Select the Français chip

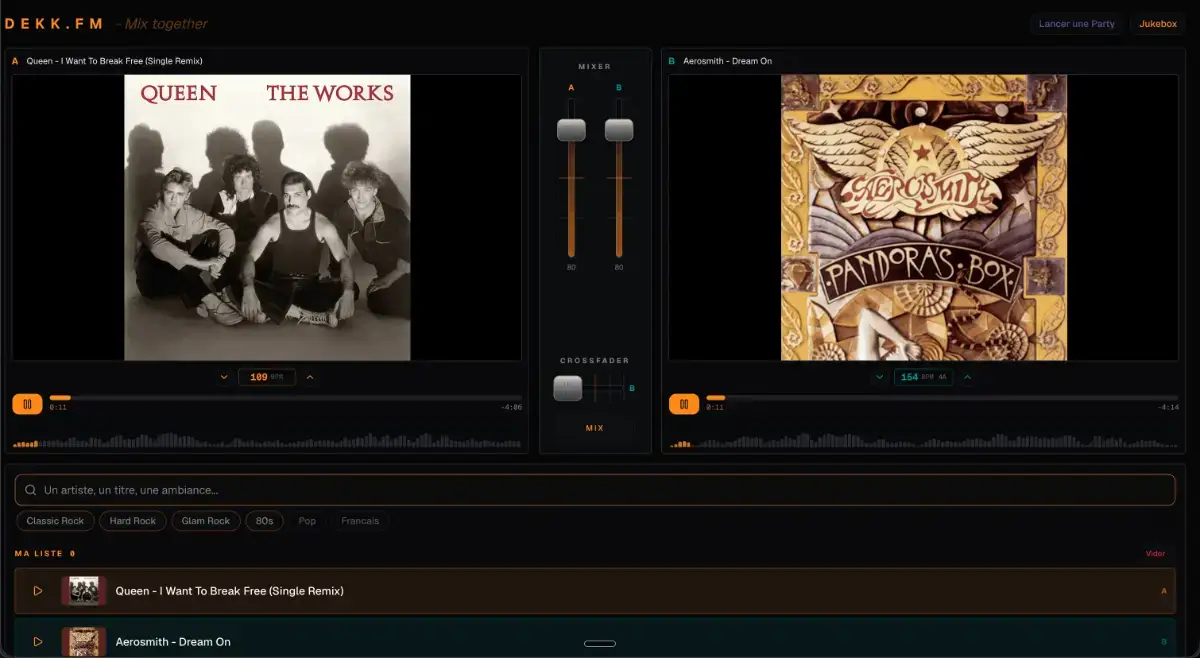click(x=360, y=521)
